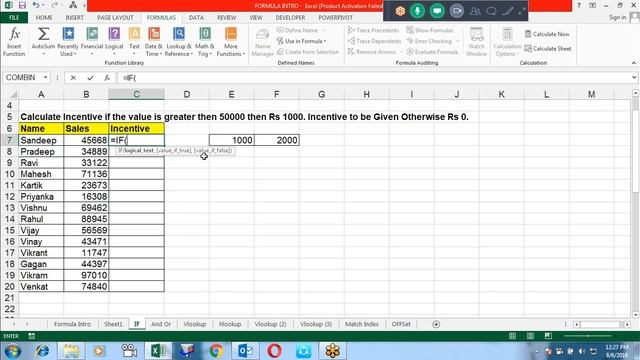640x360 pixels.
Task: Expand the formula bar
Action: [x=634, y=77]
